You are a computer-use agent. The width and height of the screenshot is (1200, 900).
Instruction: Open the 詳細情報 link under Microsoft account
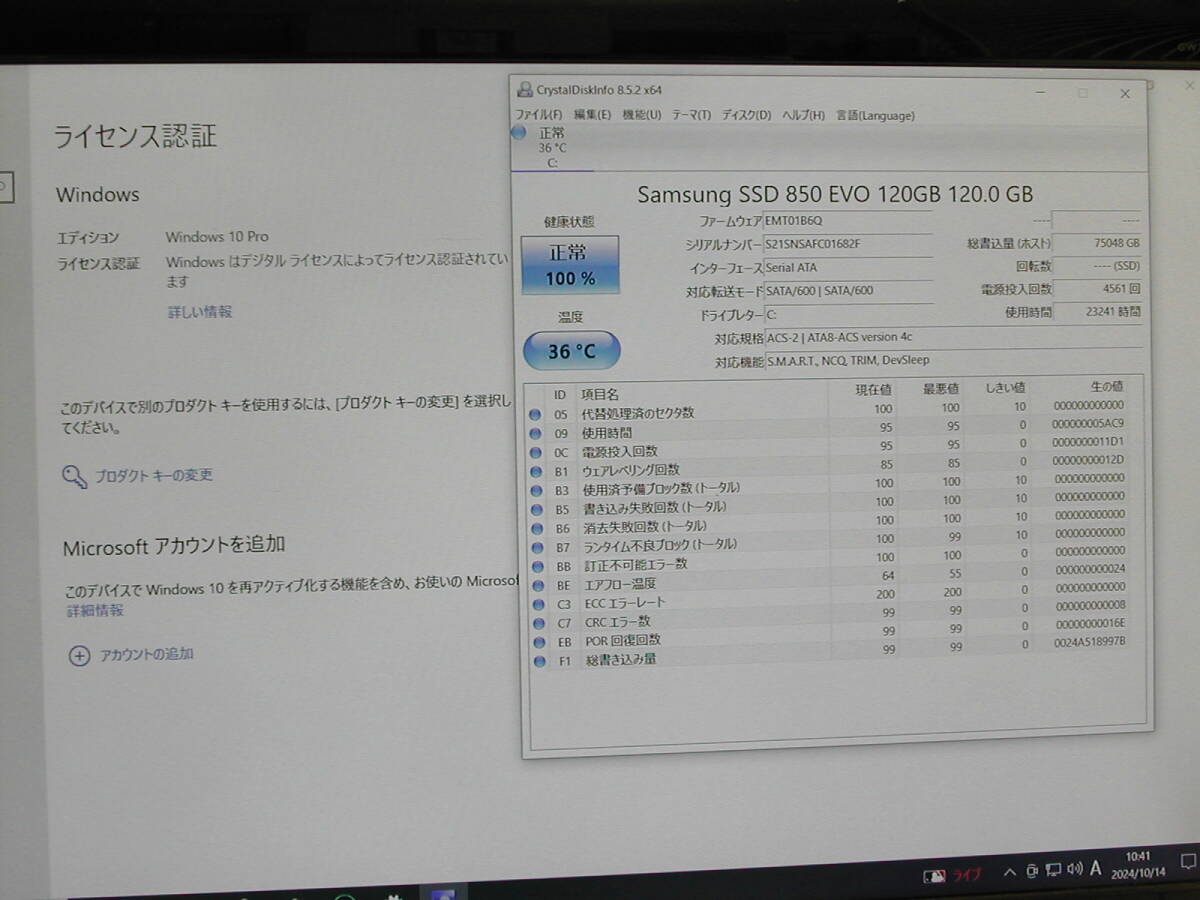tap(95, 611)
